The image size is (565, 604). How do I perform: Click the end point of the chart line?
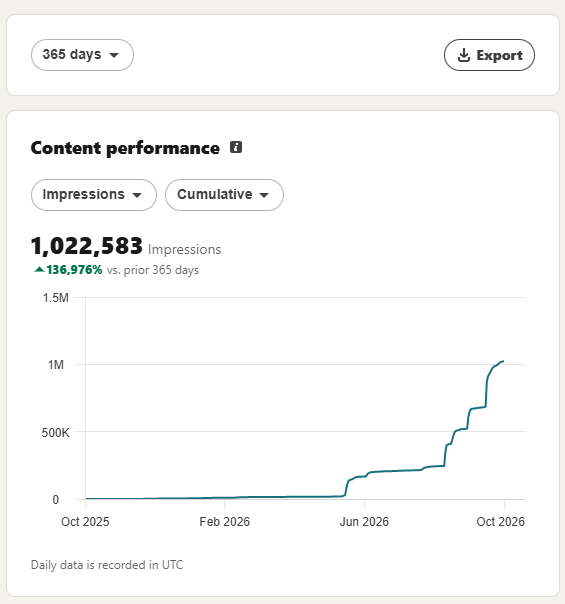point(503,361)
